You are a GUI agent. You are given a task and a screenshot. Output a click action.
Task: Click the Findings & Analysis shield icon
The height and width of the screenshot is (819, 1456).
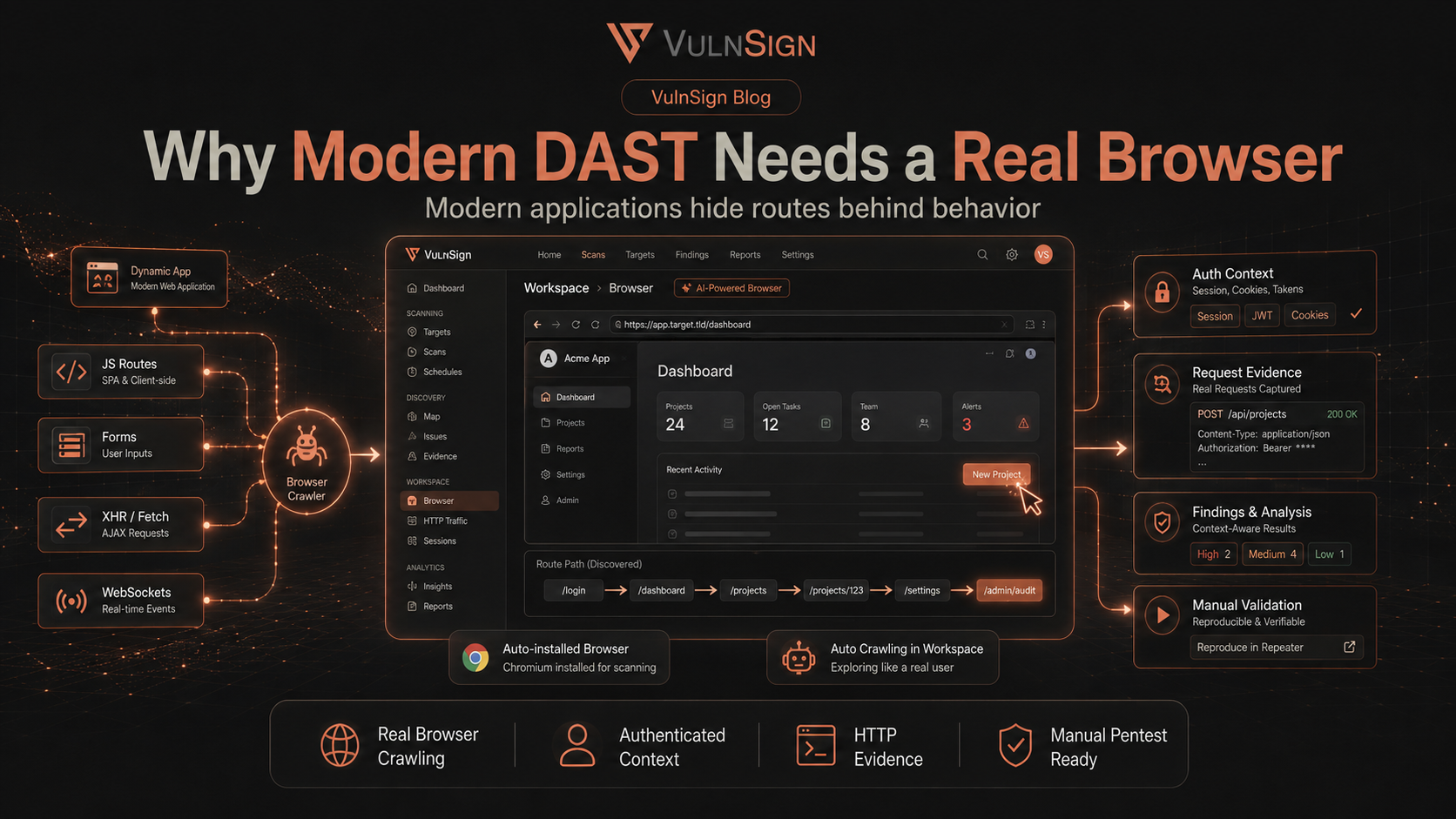pos(1162,522)
